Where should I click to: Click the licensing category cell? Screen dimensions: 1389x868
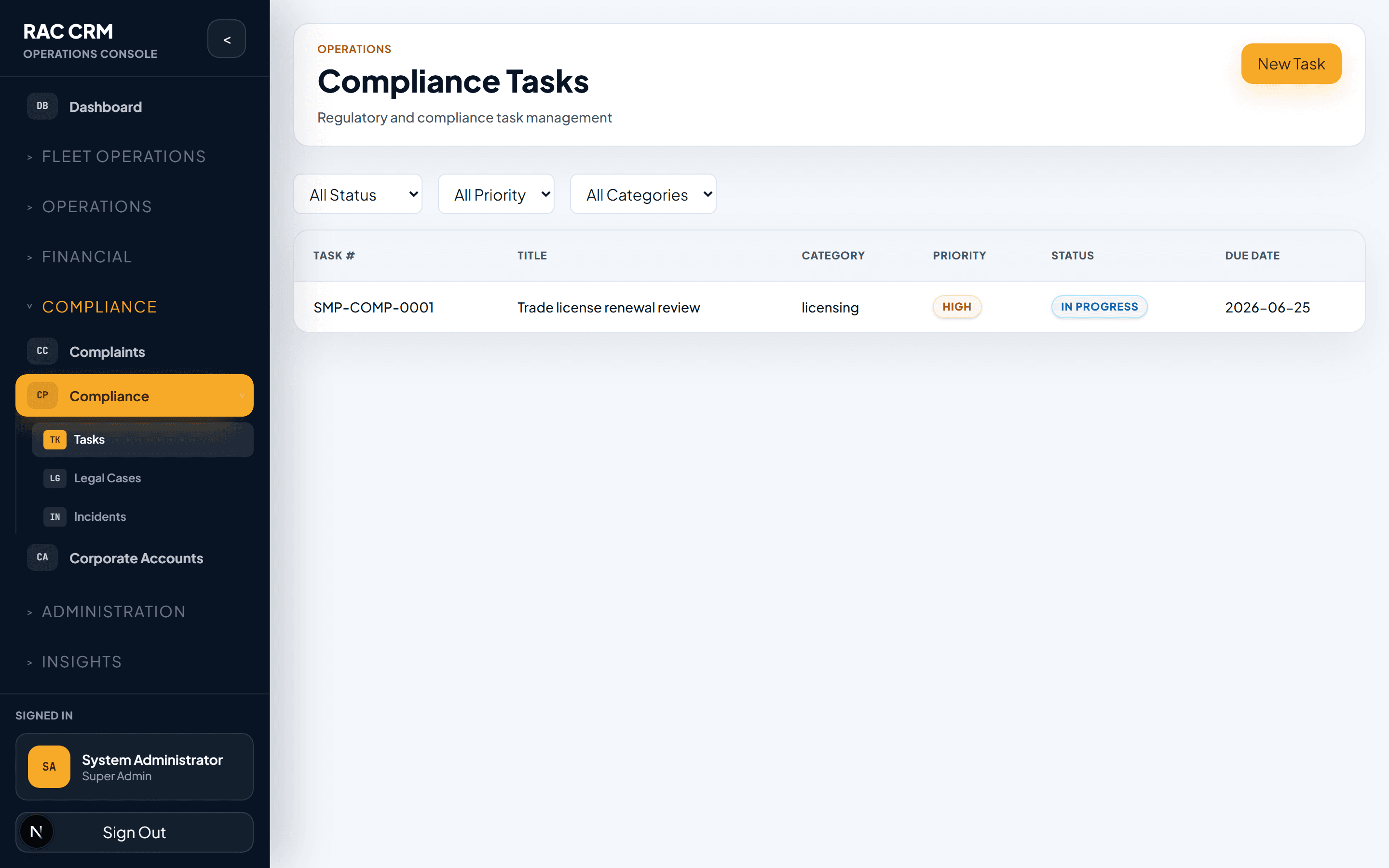tap(830, 307)
